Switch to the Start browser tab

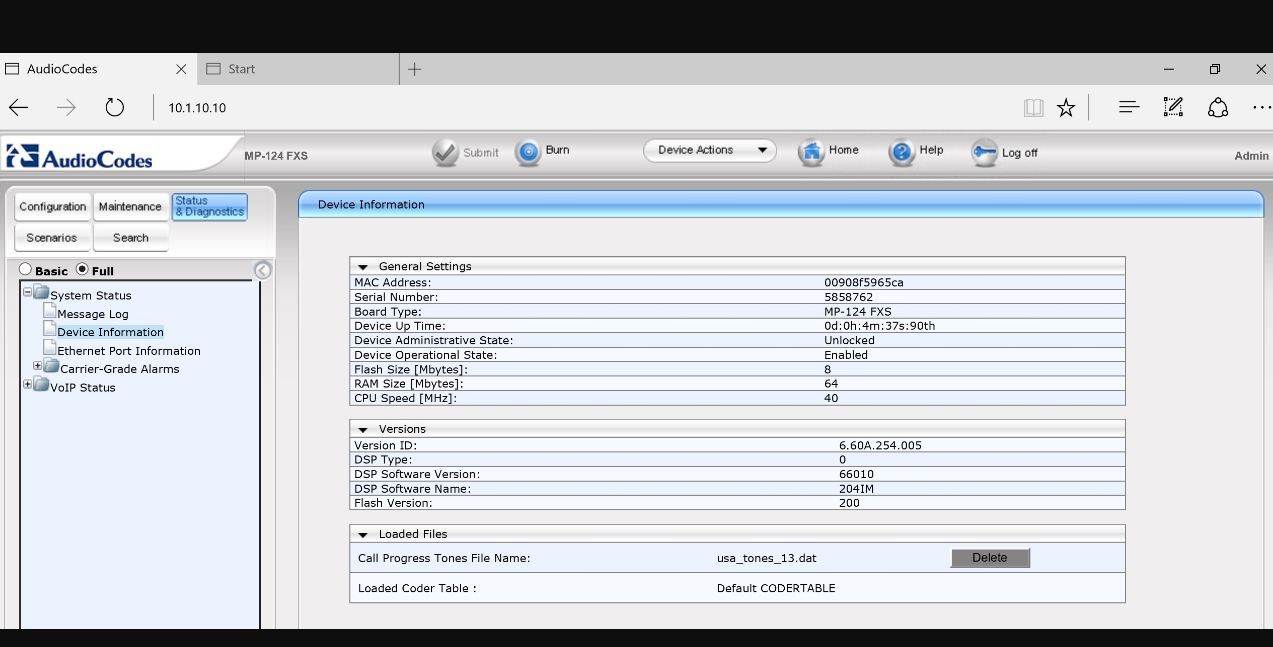click(298, 69)
